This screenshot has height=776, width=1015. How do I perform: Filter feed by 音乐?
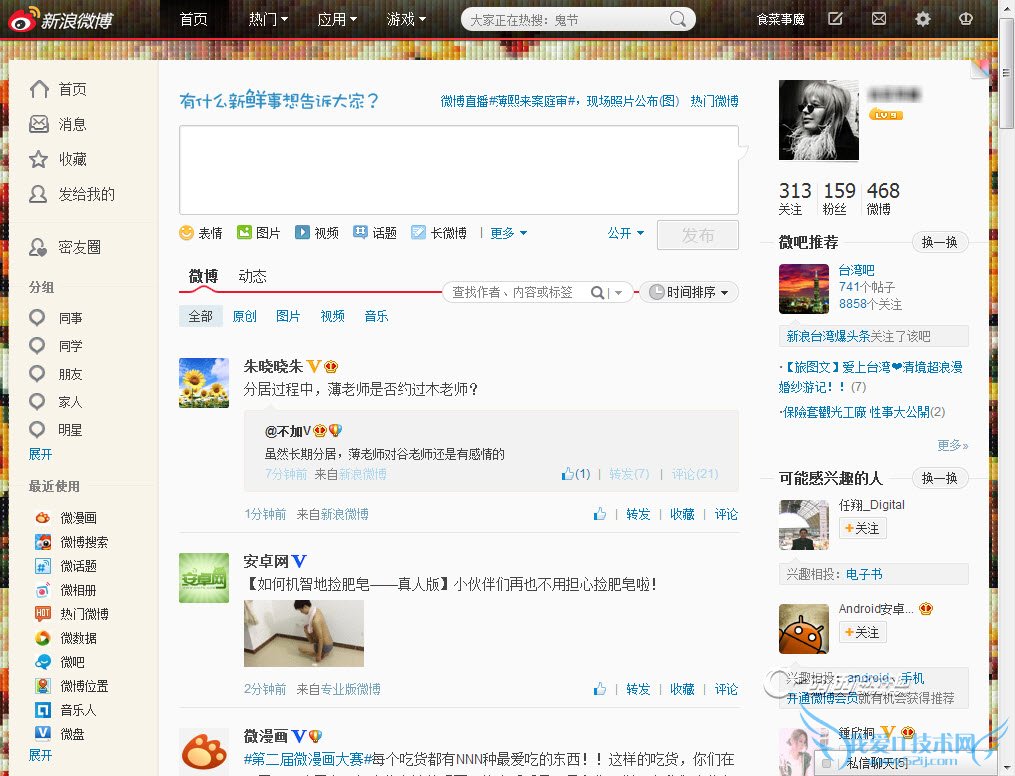tap(376, 316)
